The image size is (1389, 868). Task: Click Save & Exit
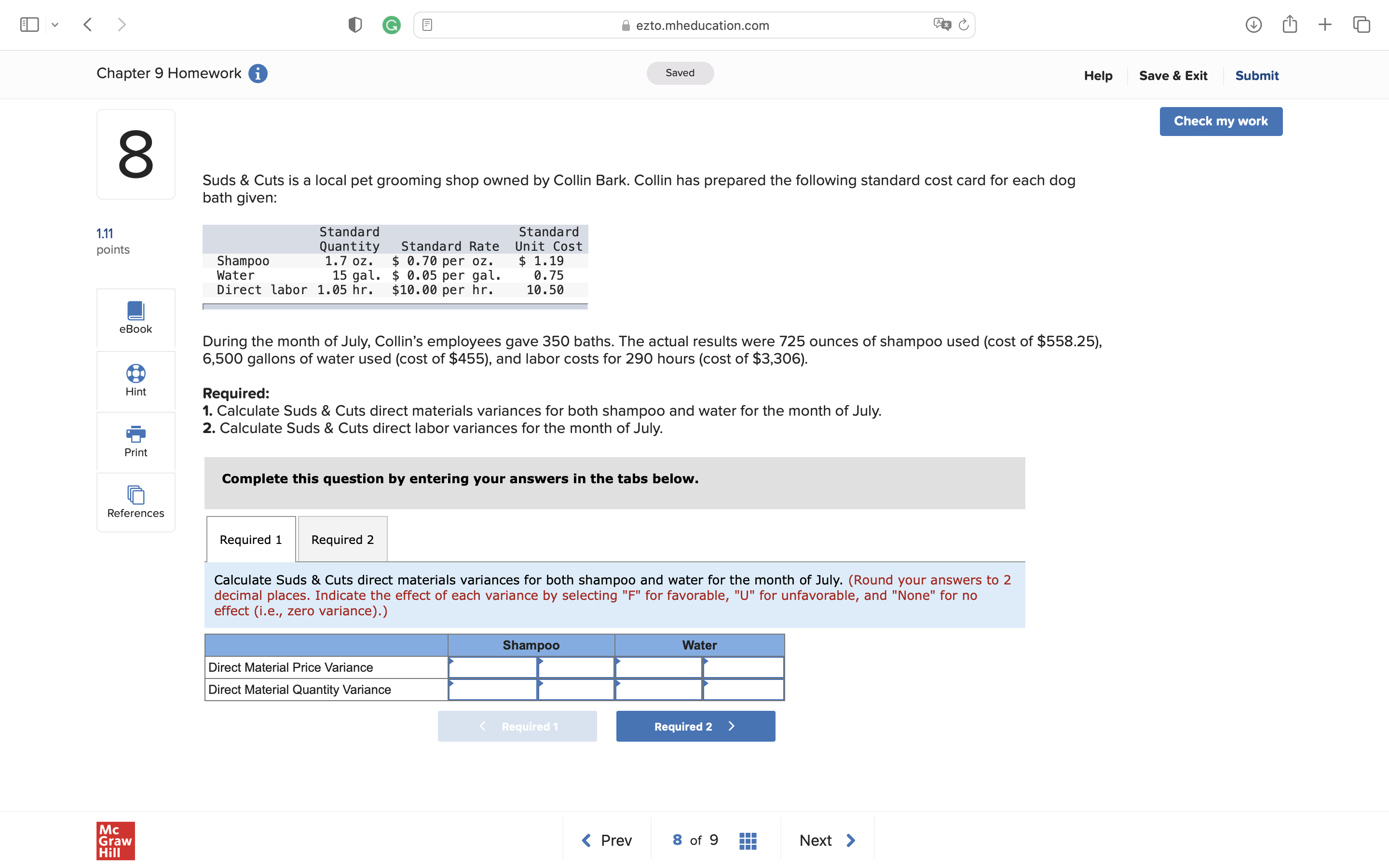click(1173, 75)
